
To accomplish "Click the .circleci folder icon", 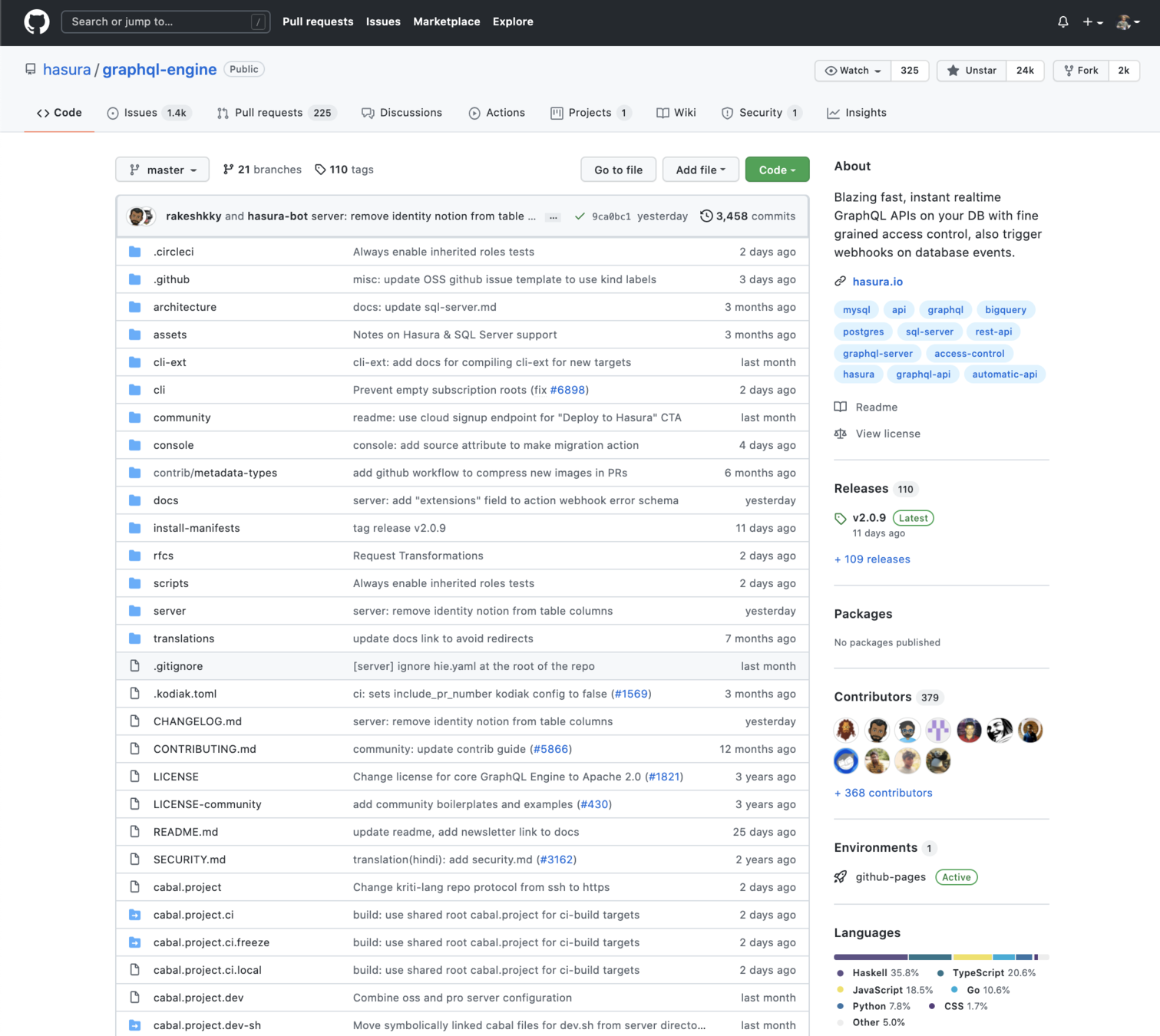I will 135,252.
